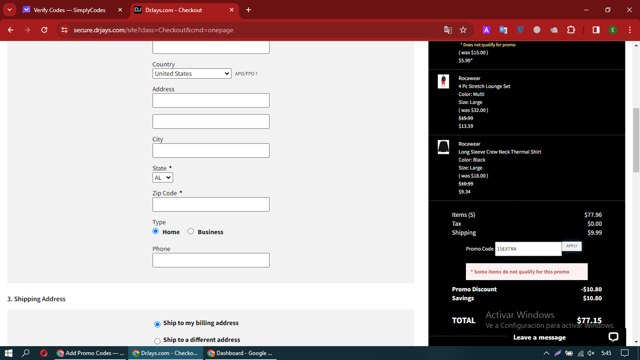Click the Promo Discount -$10.80 value
This screenshot has width=640, height=360.
tap(591, 289)
